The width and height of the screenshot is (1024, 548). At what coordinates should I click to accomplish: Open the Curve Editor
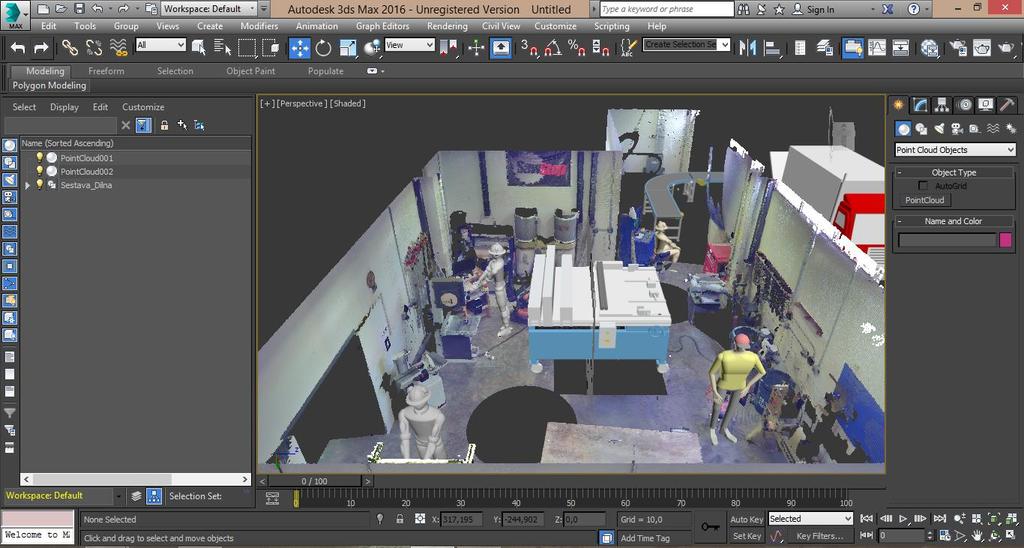[876, 48]
